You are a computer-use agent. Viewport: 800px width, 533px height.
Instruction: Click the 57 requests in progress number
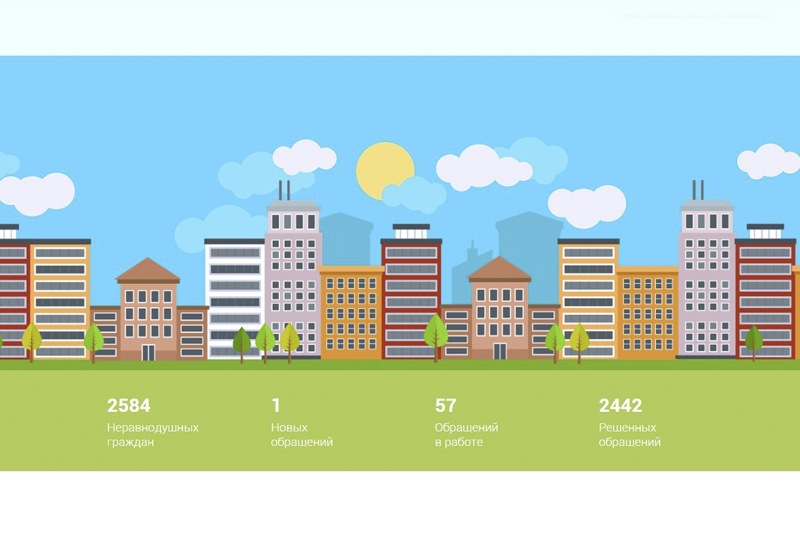click(446, 405)
